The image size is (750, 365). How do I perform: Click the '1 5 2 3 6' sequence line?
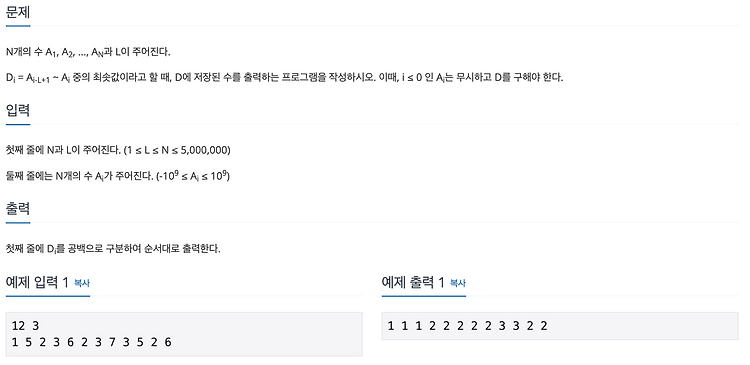coord(91,342)
